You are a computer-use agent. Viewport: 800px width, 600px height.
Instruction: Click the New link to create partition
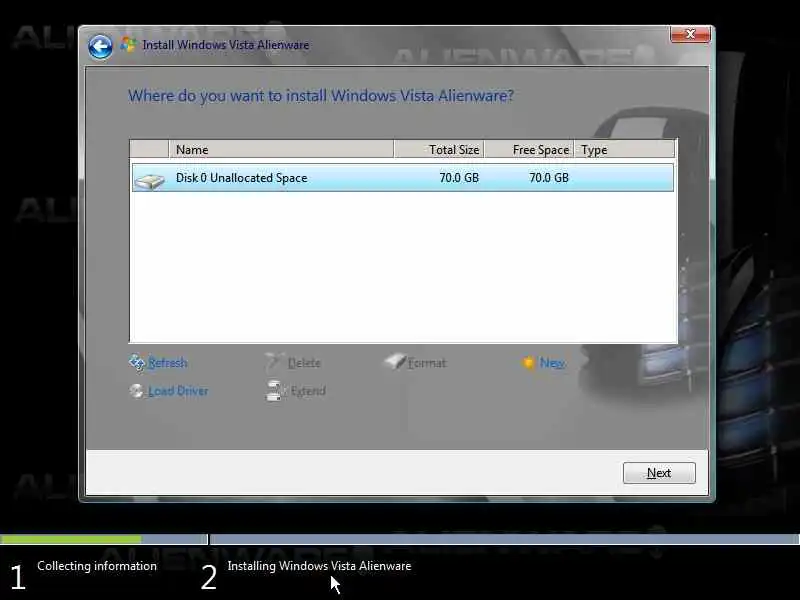point(552,363)
